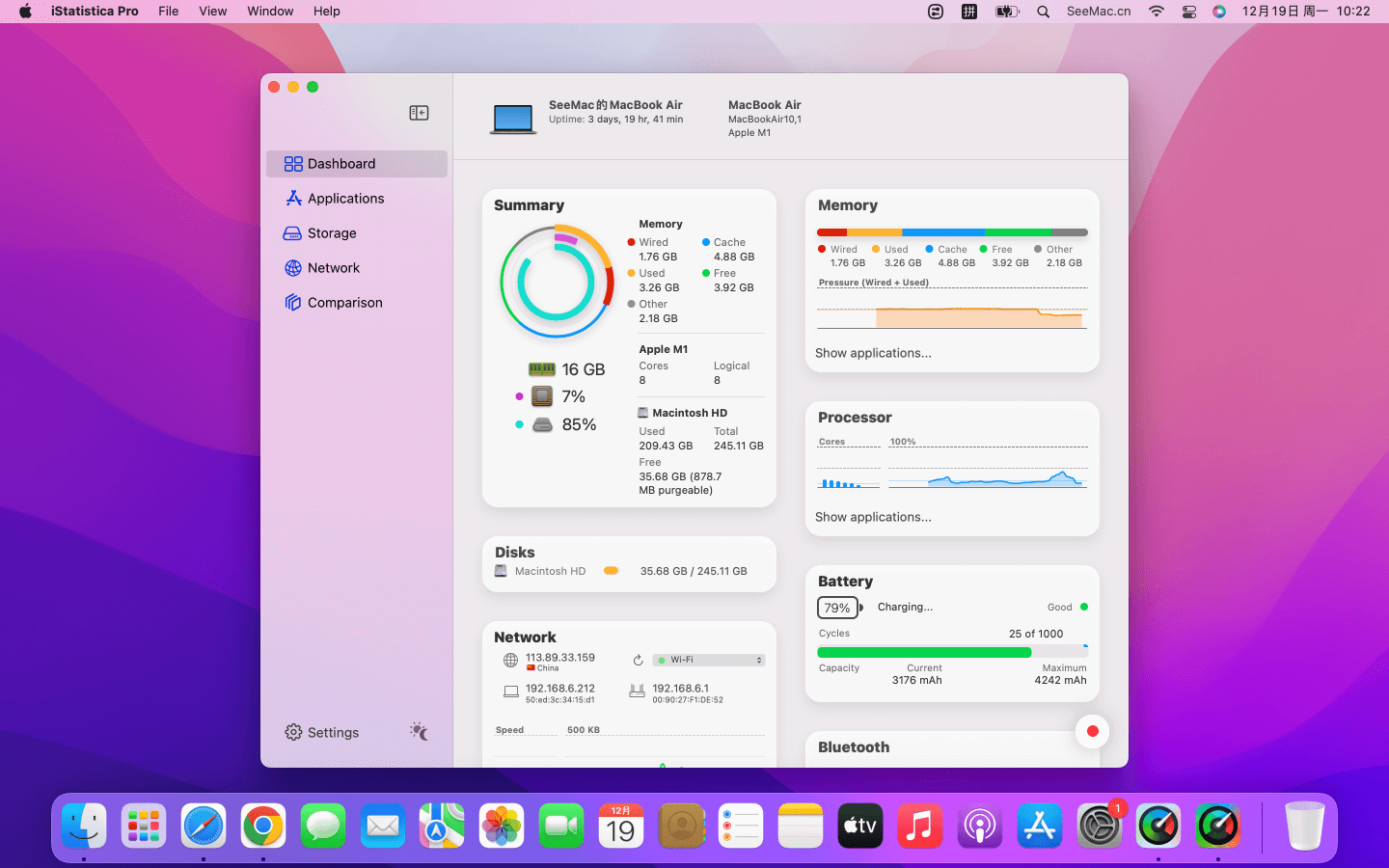Open Finder from the Dock

pyautogui.click(x=84, y=827)
